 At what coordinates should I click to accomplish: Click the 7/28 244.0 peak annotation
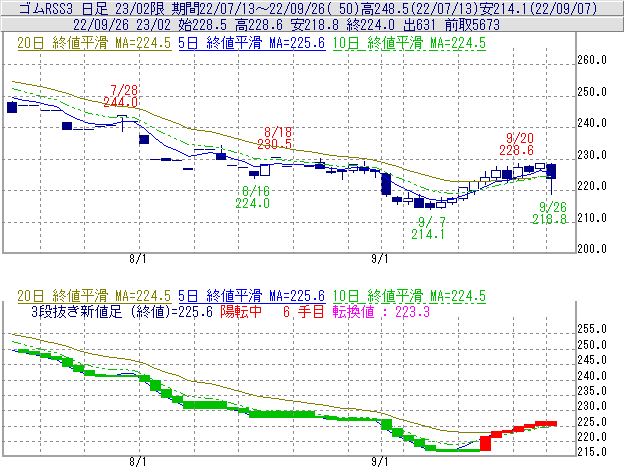[x=121, y=96]
